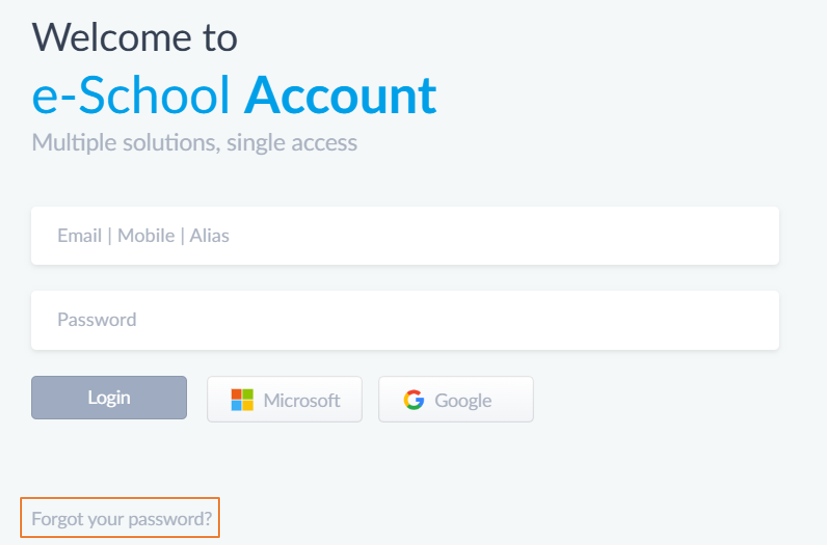Click the Multiple solutions, single access tagline
The height and width of the screenshot is (545, 828).
(x=194, y=143)
